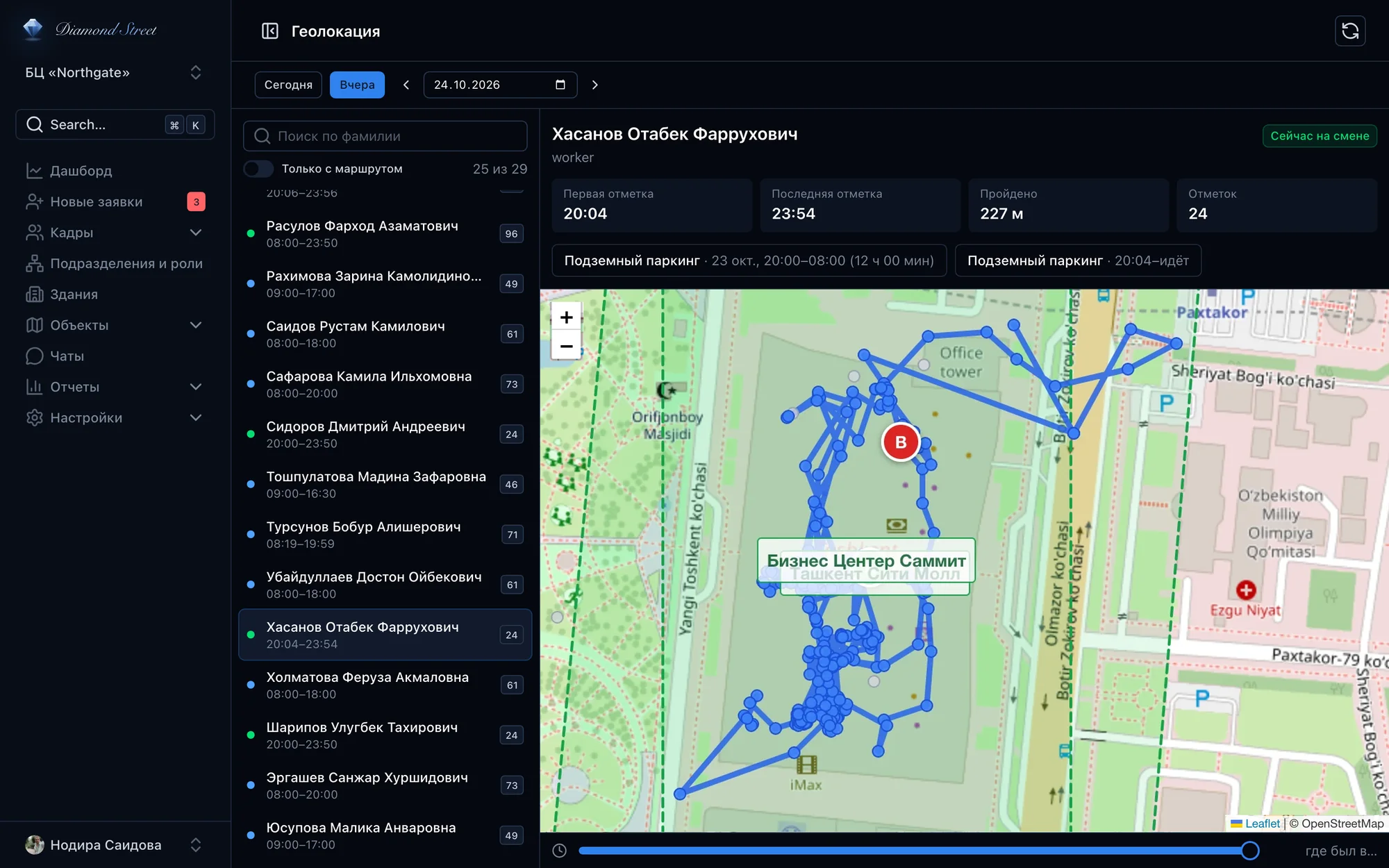The height and width of the screenshot is (868, 1389).
Task: Select employee Саидов Рустам Камилович
Action: [385, 334]
